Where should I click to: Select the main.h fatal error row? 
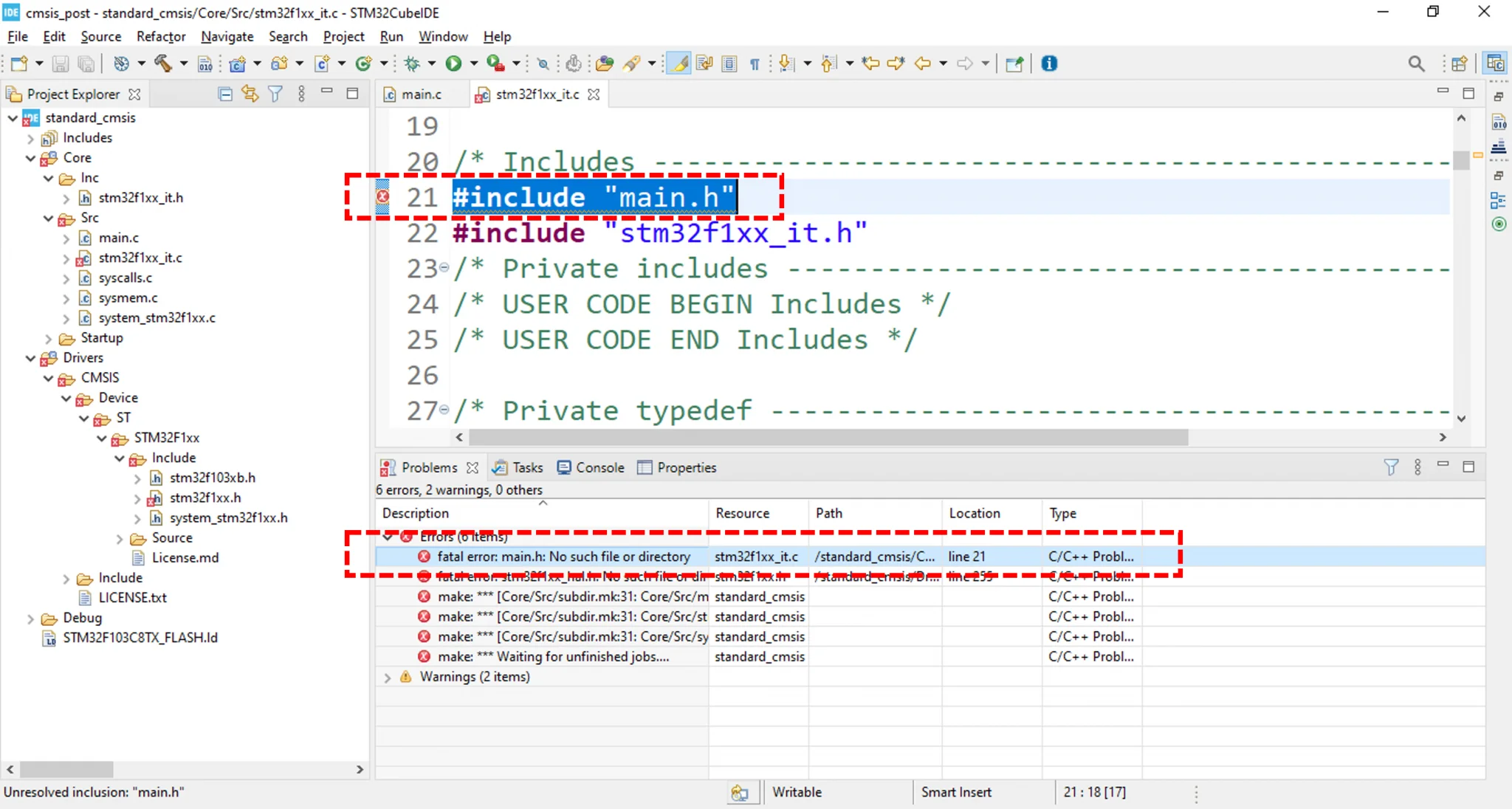pyautogui.click(x=563, y=557)
